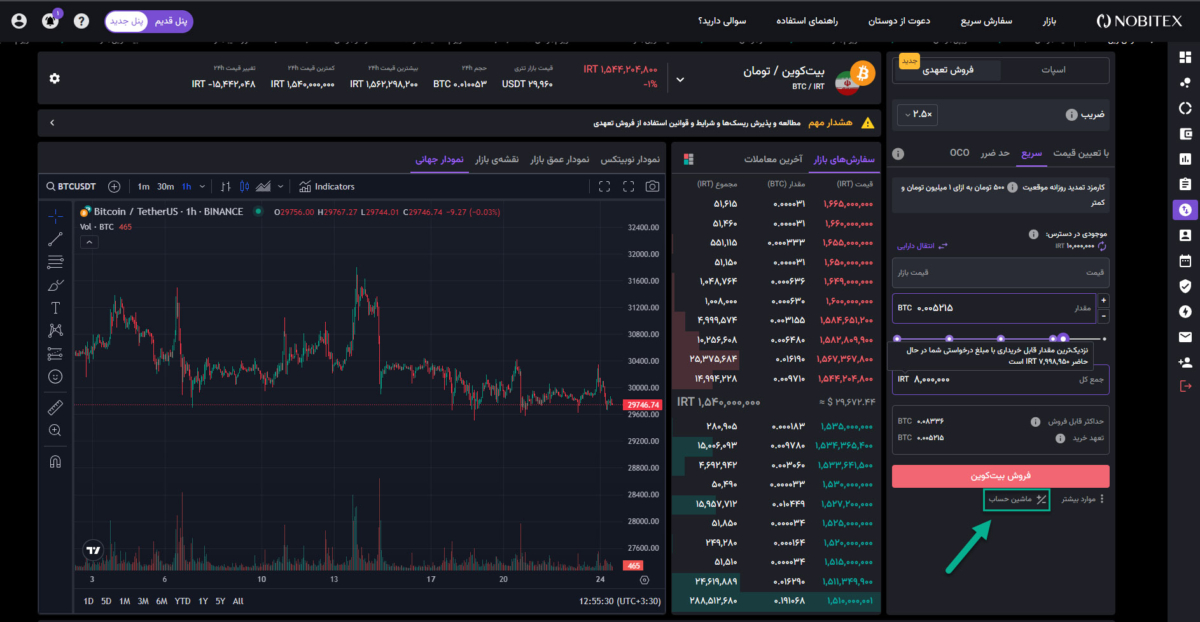Open the leverage ×2.5 dropdown
Viewport: 1200px width, 622px height.
click(x=917, y=115)
